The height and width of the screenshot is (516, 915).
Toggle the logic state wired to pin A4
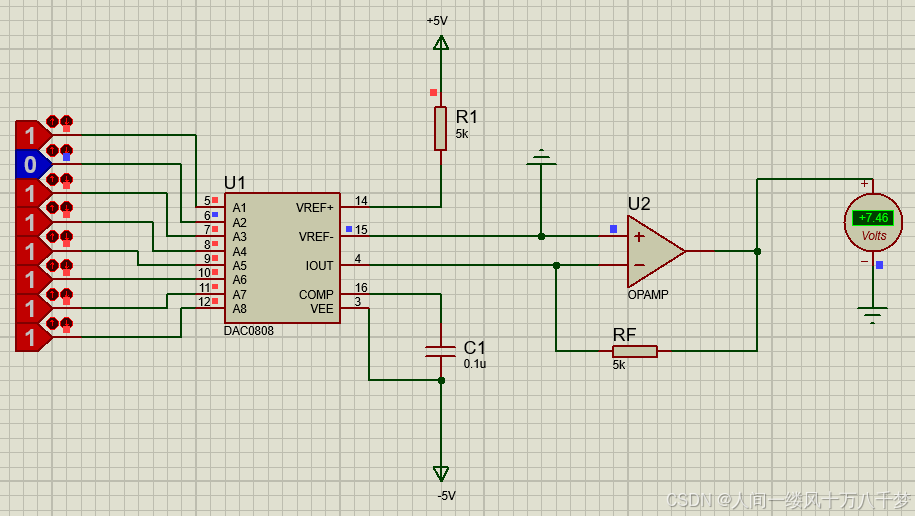[32, 222]
